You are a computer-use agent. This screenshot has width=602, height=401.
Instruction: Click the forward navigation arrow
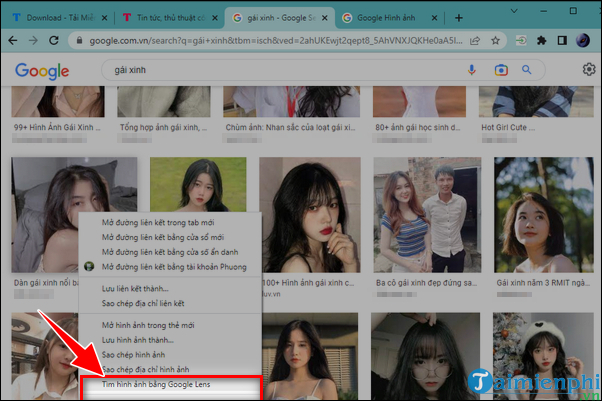[x=33, y=40]
